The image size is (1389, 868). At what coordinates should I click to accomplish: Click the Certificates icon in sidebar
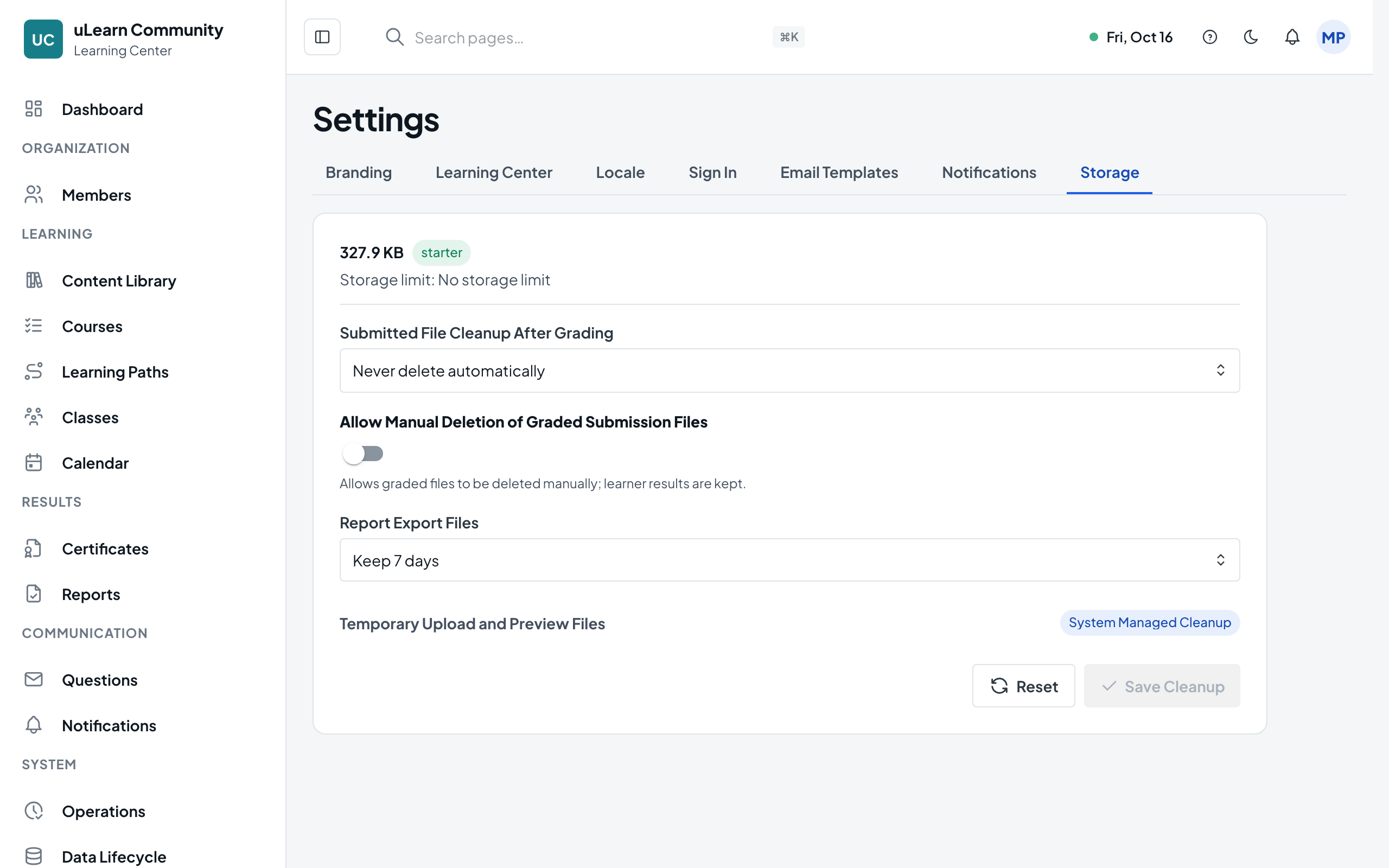click(33, 548)
